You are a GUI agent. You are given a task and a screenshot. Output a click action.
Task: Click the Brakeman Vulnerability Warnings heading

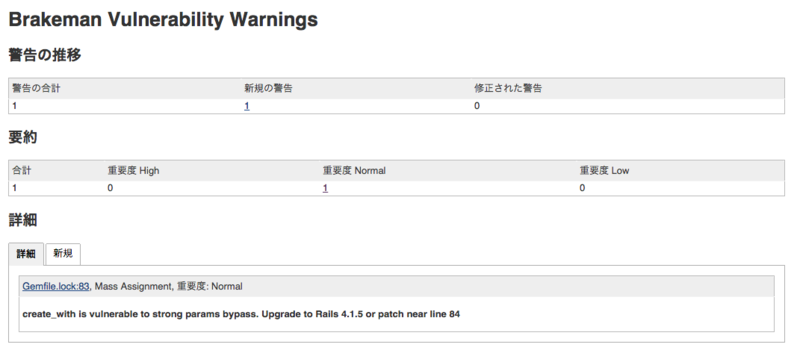[163, 20]
